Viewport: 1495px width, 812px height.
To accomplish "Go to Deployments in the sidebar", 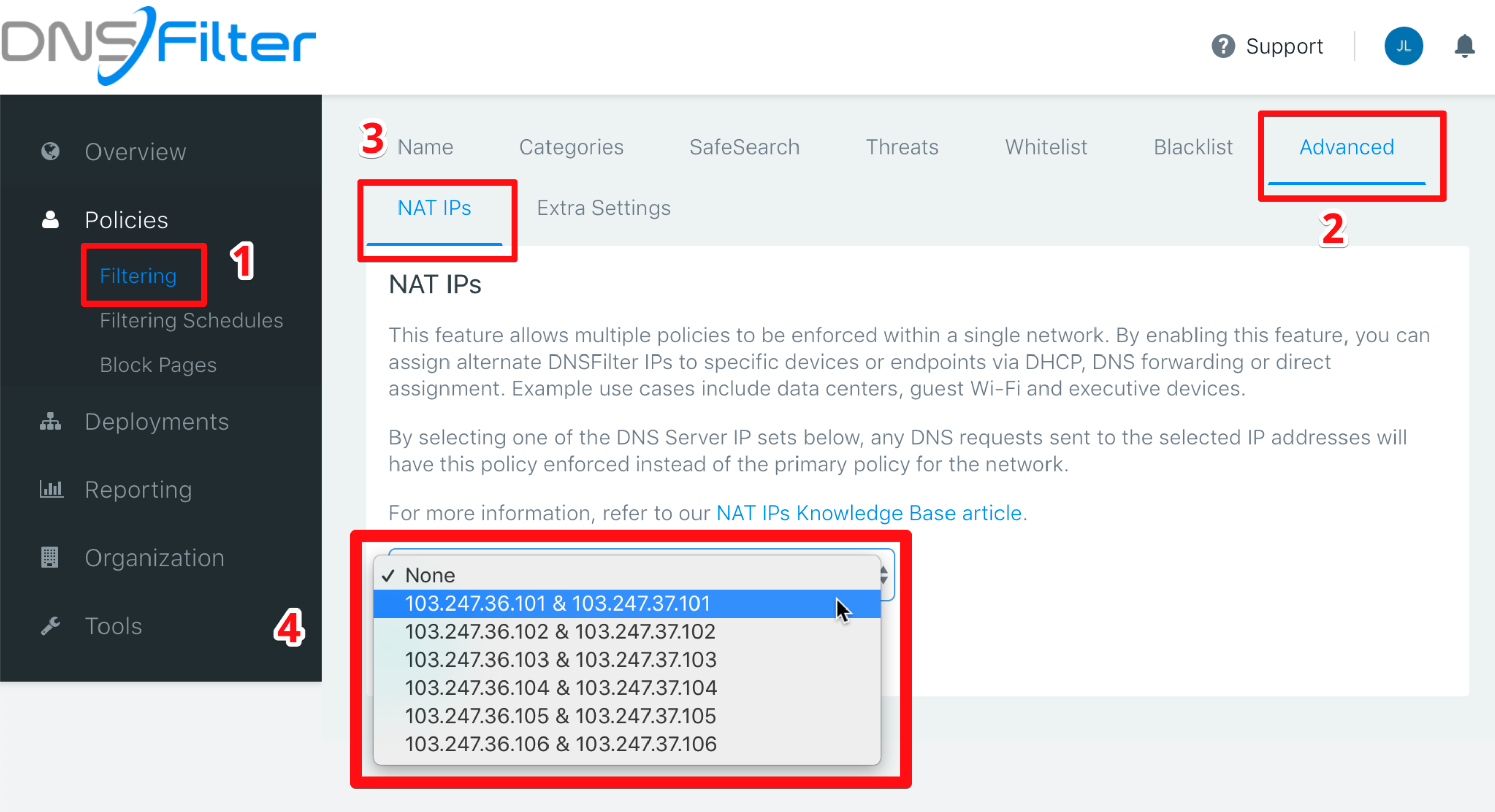I will [x=157, y=421].
